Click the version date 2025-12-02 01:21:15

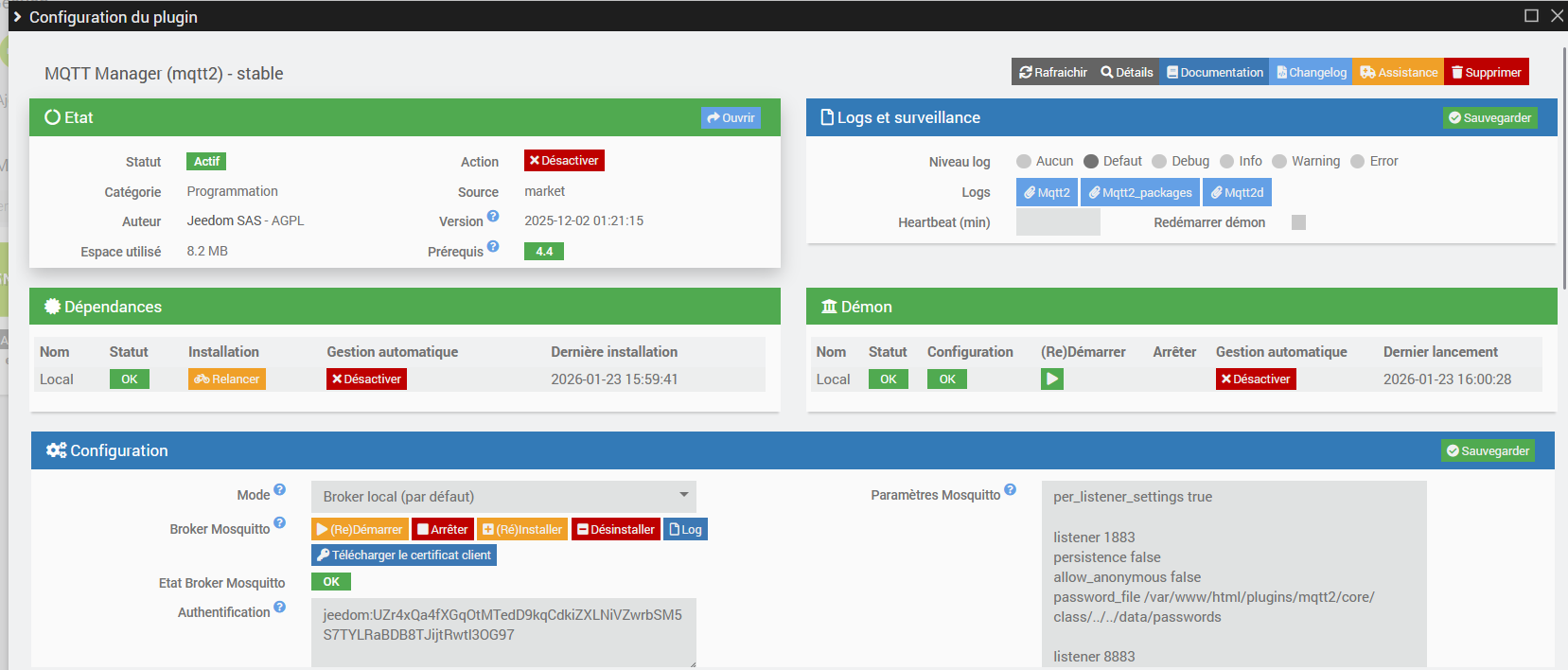click(584, 220)
